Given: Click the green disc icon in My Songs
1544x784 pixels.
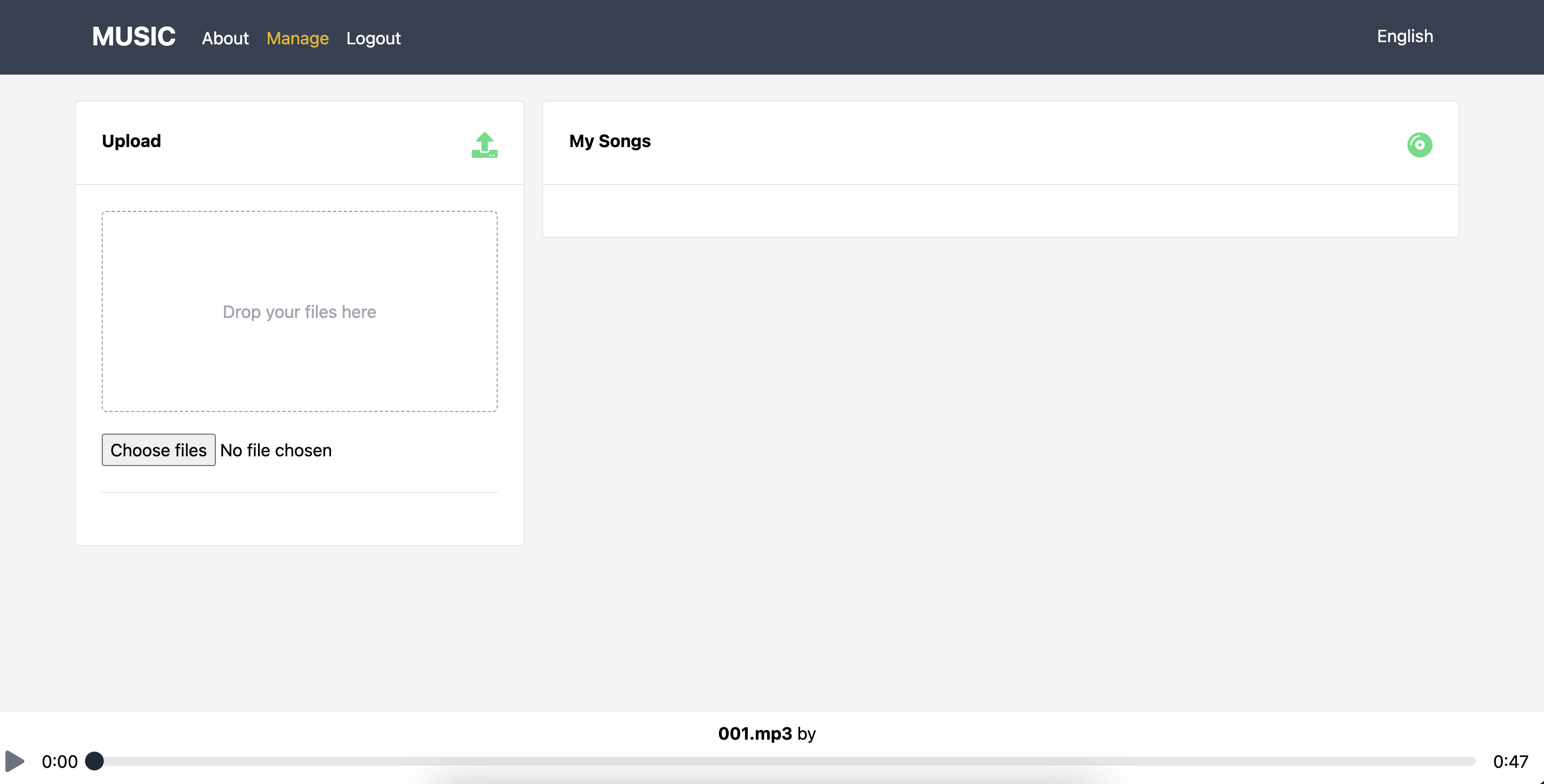Looking at the screenshot, I should click(1418, 145).
